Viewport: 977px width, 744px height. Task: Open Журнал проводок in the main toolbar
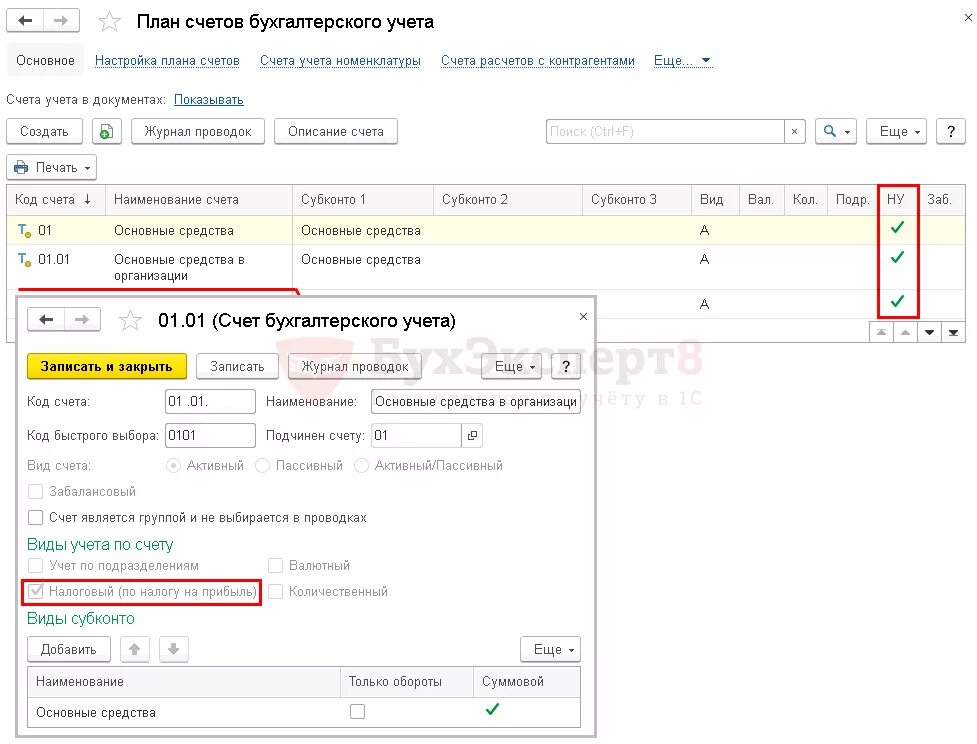click(x=198, y=131)
